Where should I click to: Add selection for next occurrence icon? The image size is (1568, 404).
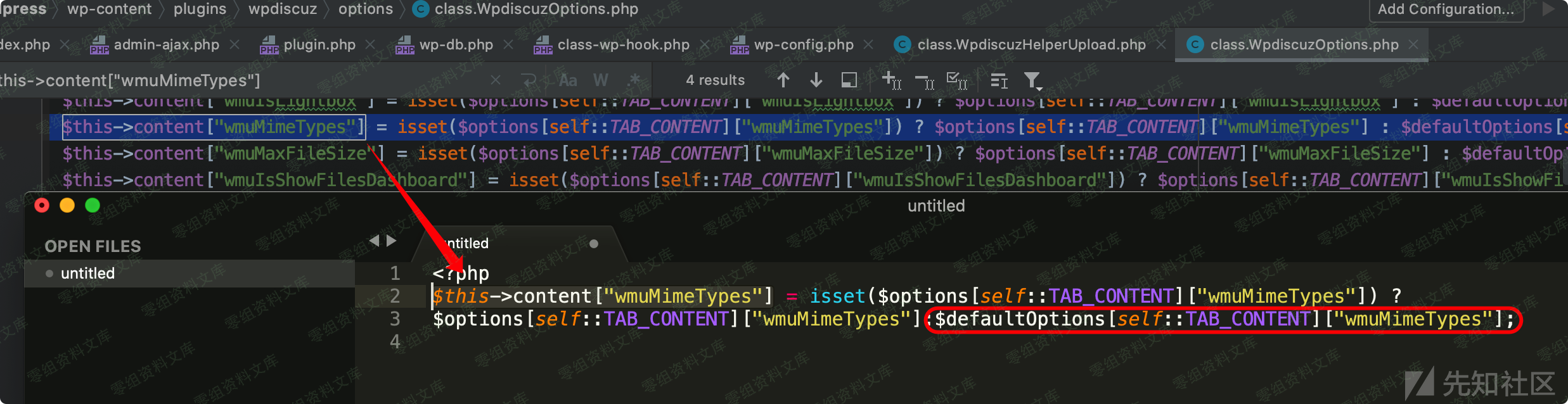[891, 80]
